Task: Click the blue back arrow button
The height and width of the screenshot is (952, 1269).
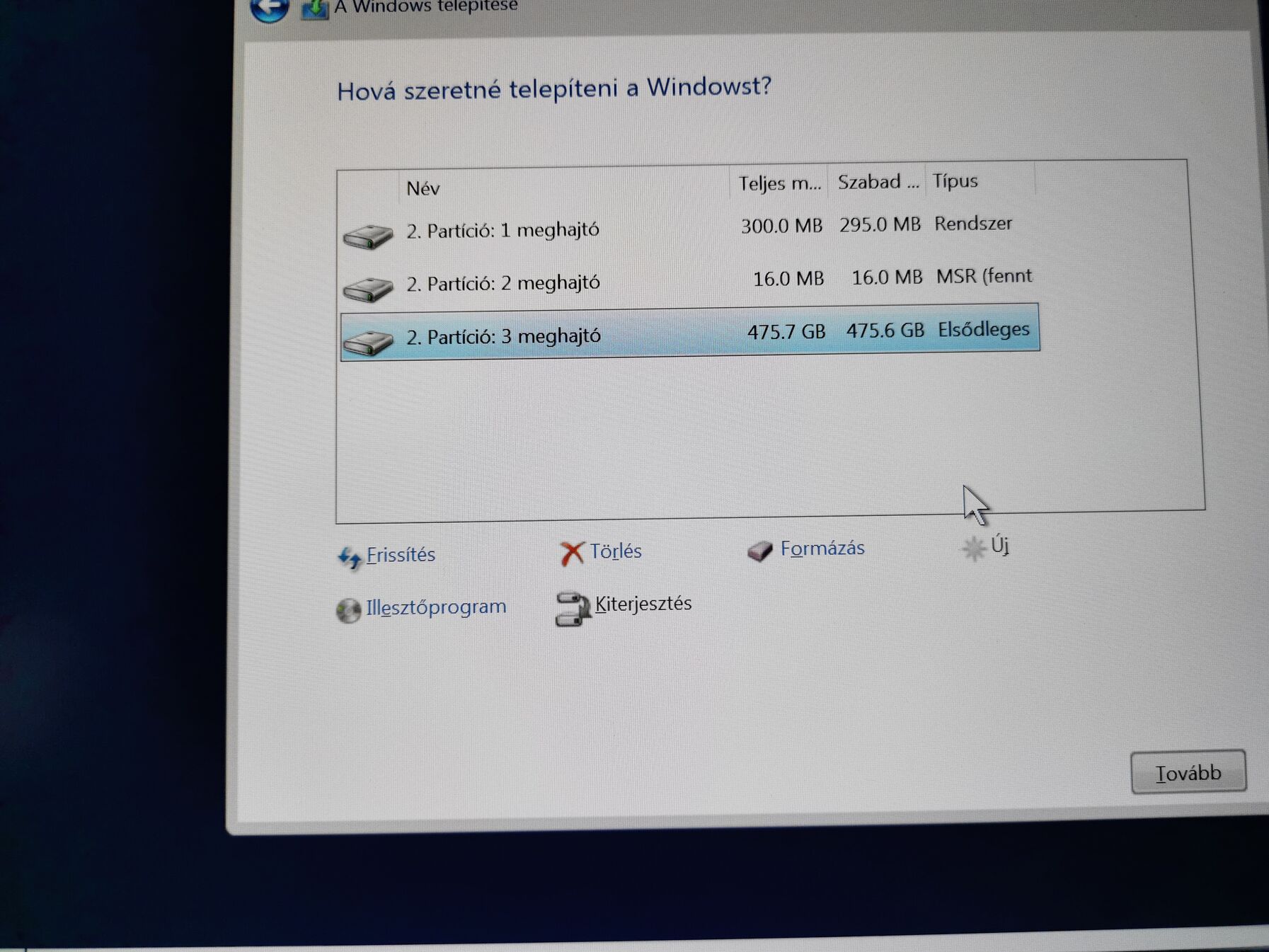Action: pos(270,8)
